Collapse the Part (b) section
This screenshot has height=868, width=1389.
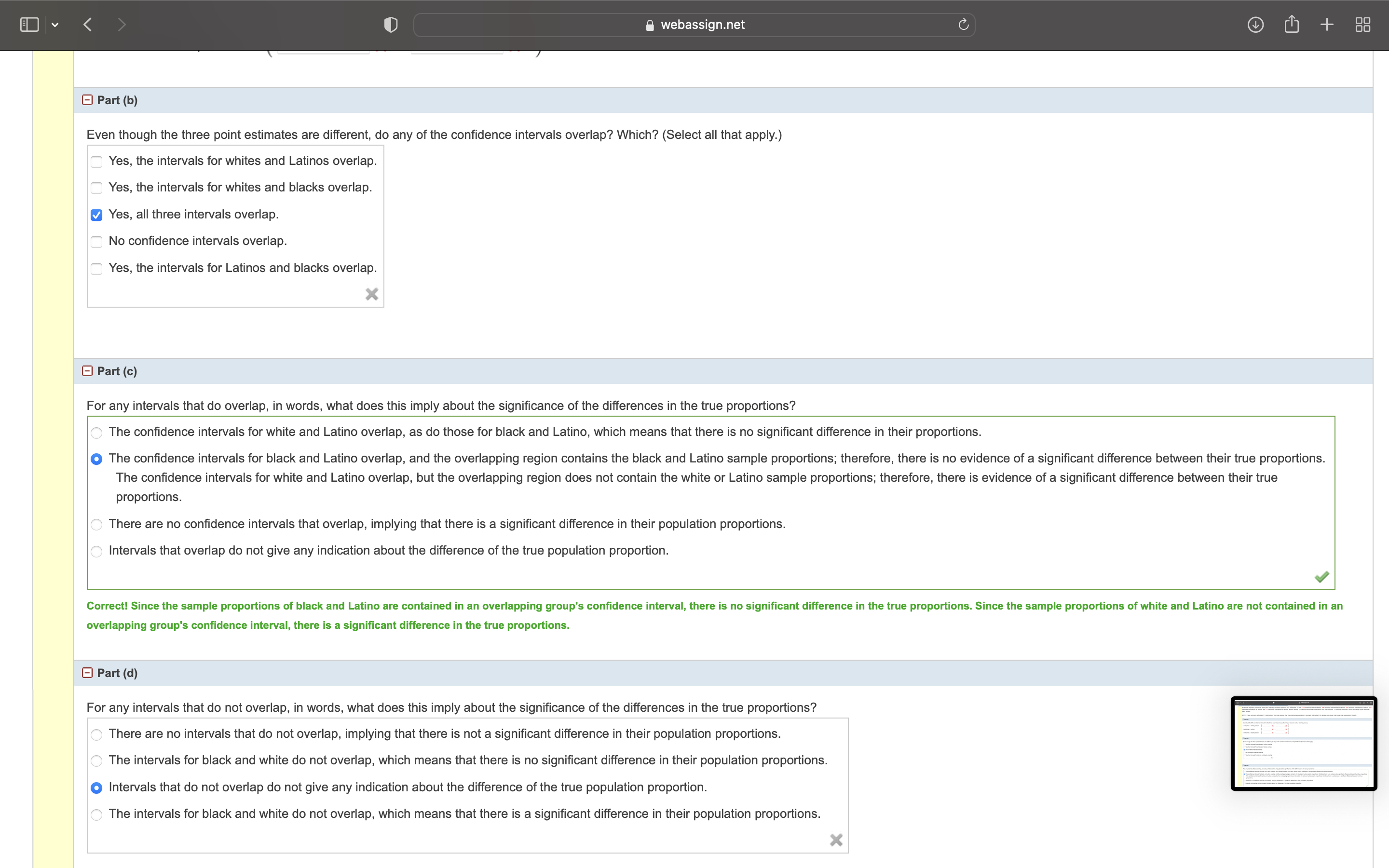click(x=87, y=99)
